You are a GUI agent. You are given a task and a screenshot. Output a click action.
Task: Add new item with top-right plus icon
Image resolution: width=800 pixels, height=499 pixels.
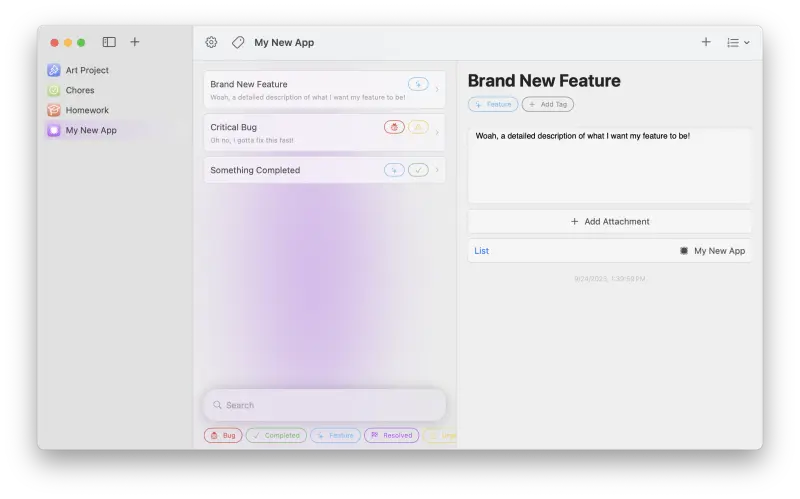point(706,42)
